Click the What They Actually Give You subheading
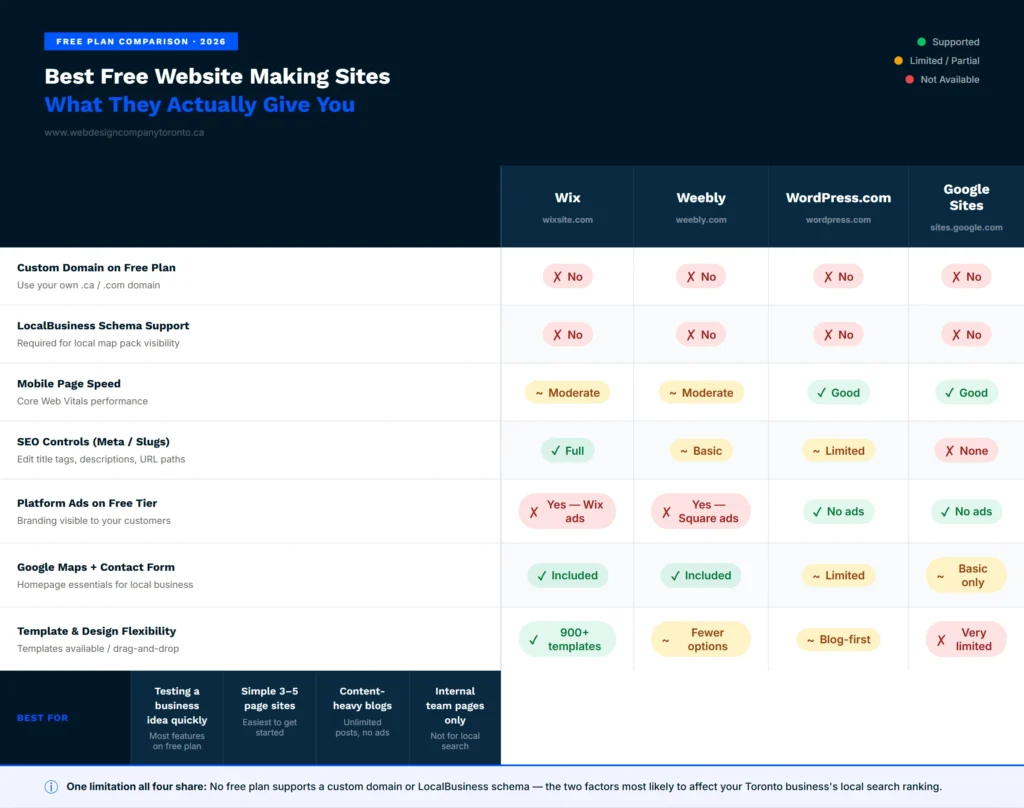This screenshot has width=1024, height=808. (x=200, y=105)
